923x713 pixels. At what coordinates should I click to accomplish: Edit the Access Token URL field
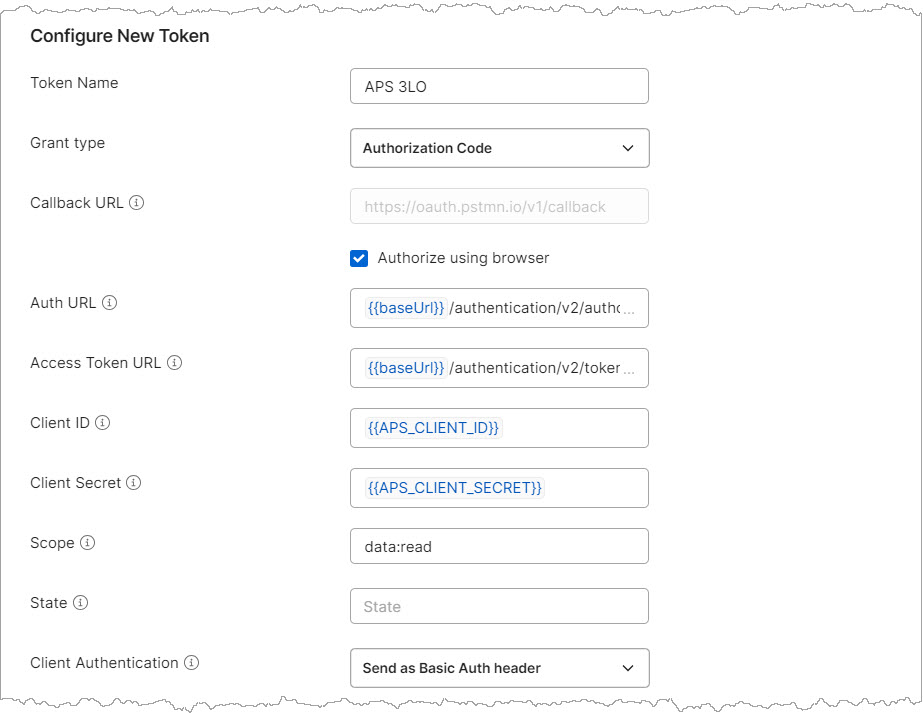pos(499,368)
